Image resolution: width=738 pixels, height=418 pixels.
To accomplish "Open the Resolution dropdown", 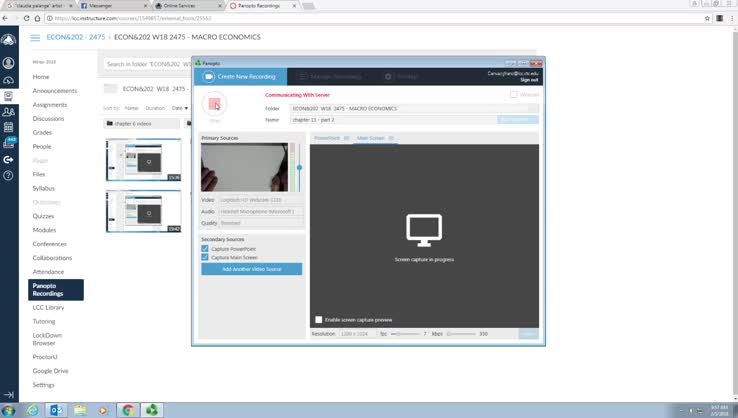I will coord(358,334).
